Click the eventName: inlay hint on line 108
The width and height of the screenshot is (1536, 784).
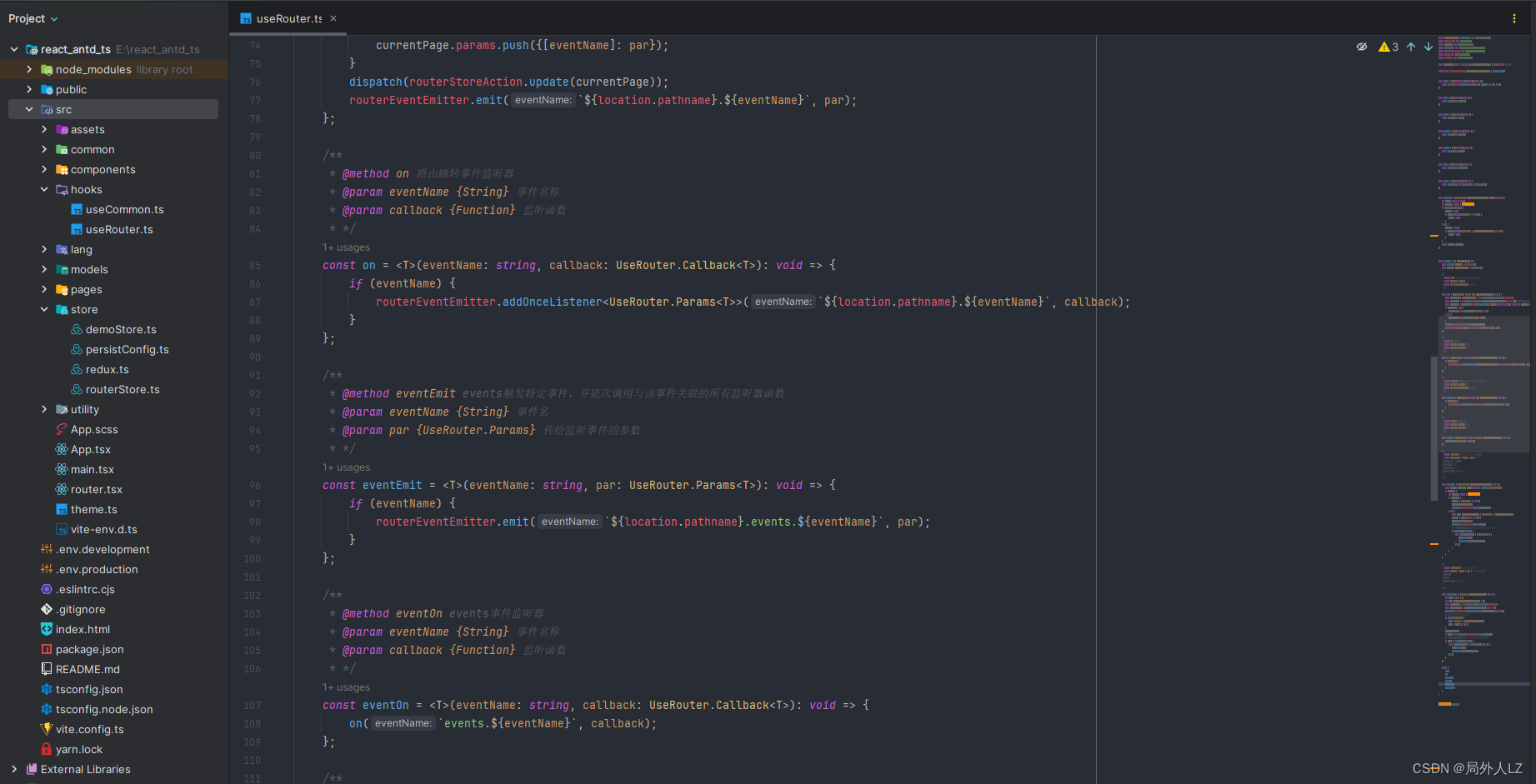403,723
